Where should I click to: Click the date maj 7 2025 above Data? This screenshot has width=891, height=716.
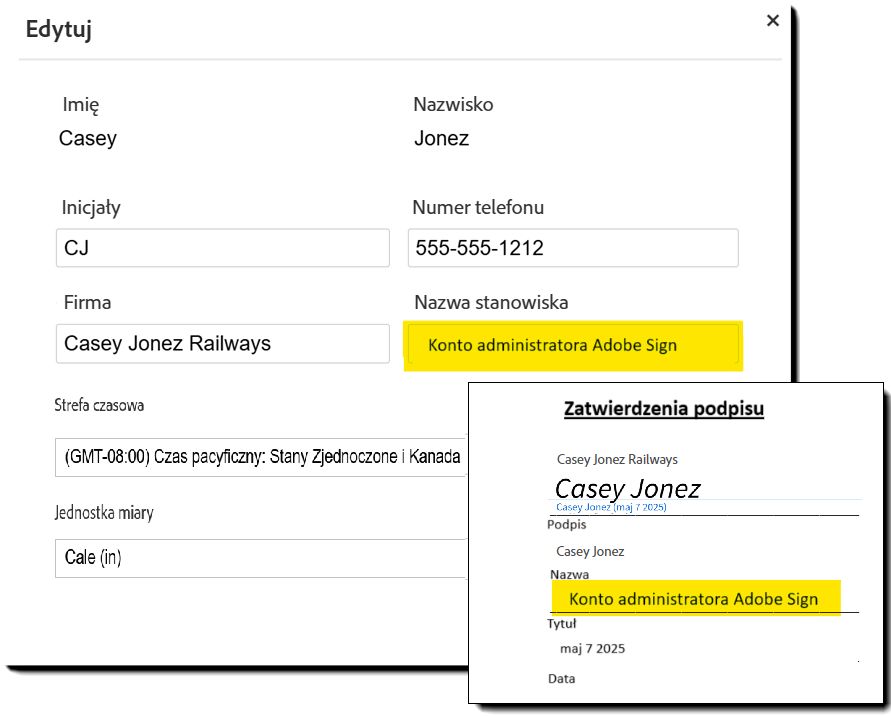coord(592,648)
